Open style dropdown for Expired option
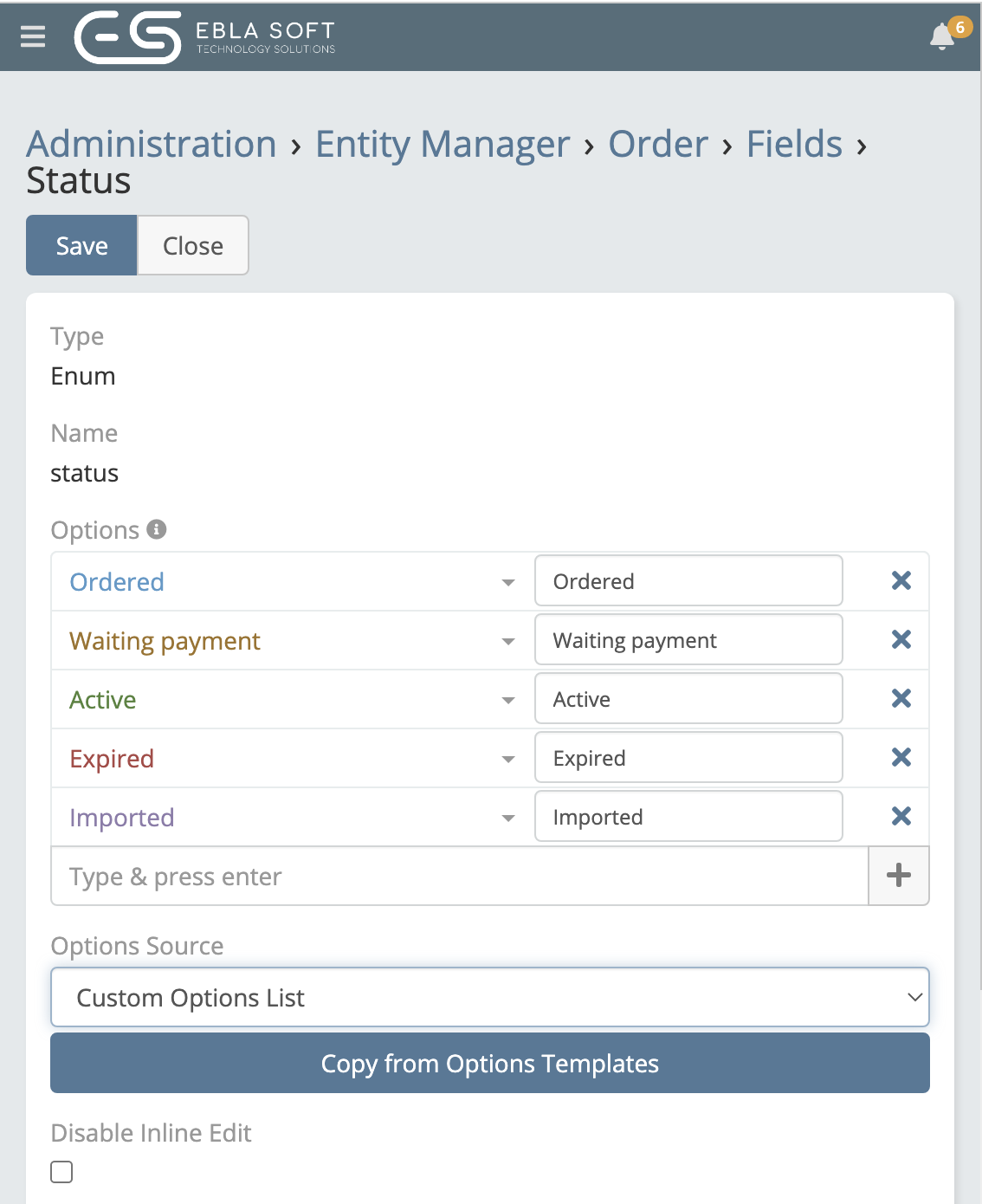 pos(508,759)
